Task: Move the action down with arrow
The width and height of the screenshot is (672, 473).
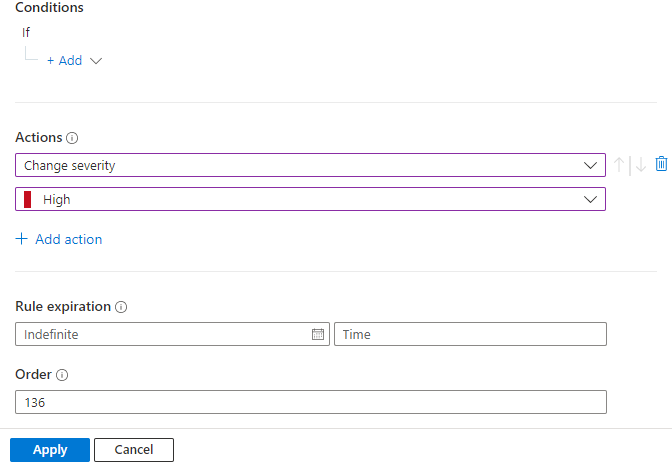Action: pyautogui.click(x=640, y=165)
